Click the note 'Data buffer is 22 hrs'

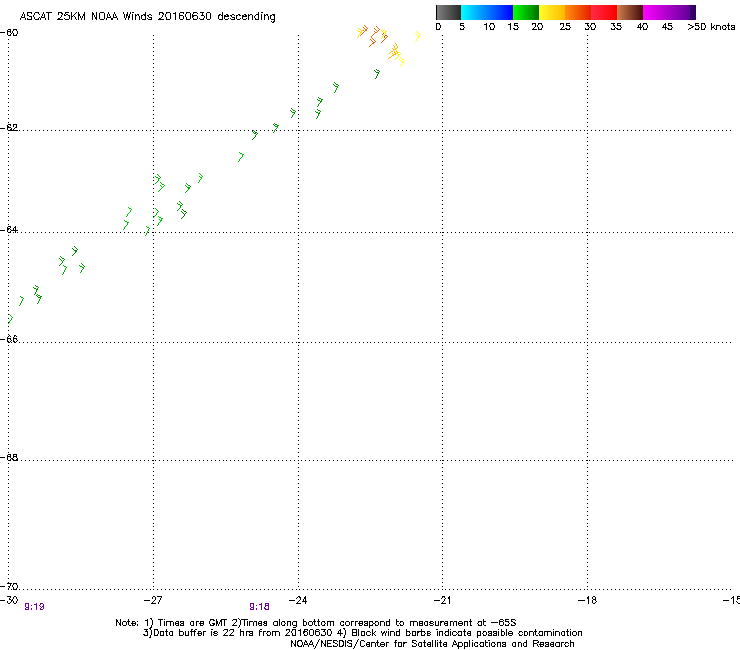pyautogui.click(x=204, y=633)
